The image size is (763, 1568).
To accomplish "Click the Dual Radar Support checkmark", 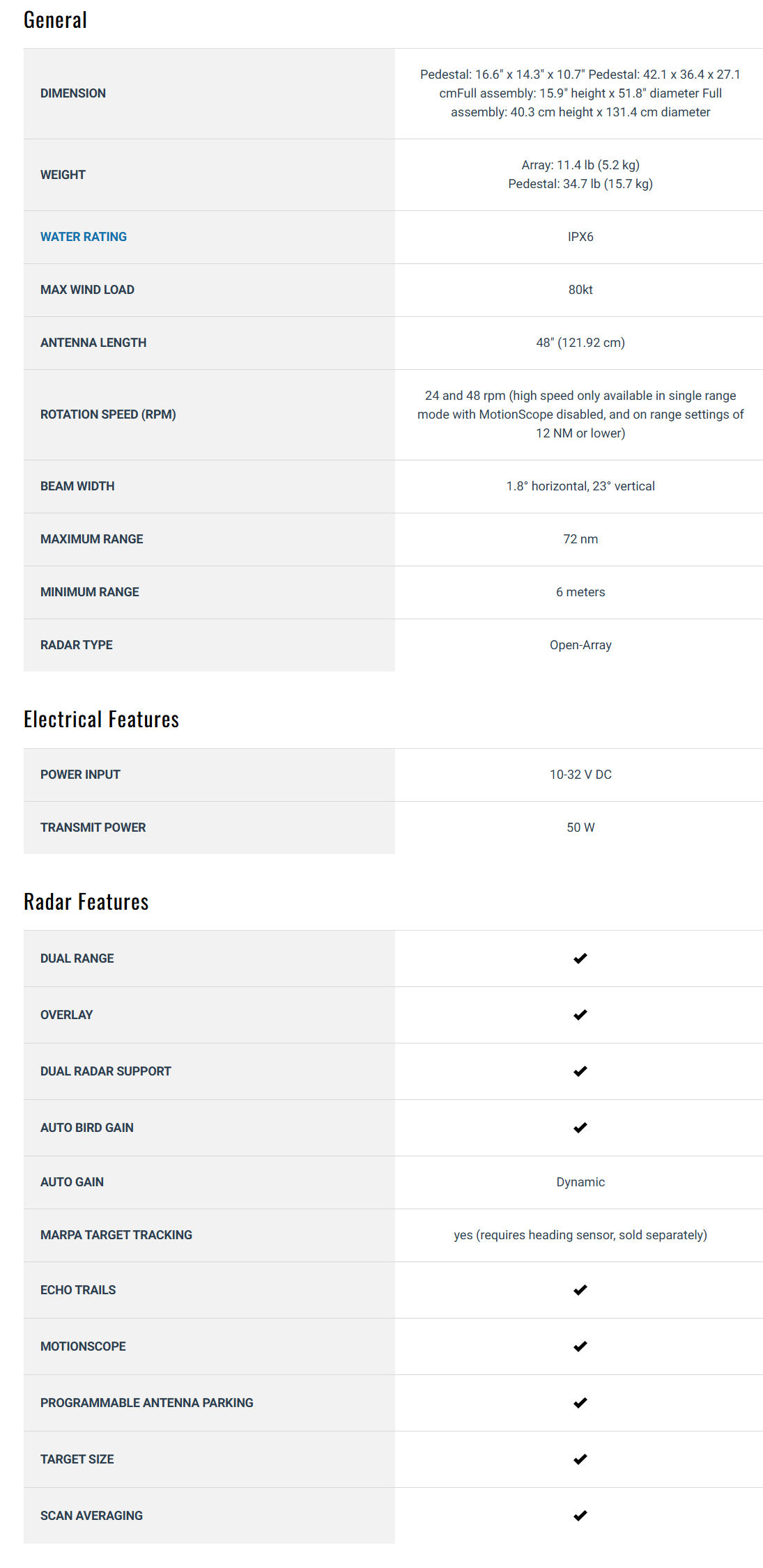I will click(580, 1071).
